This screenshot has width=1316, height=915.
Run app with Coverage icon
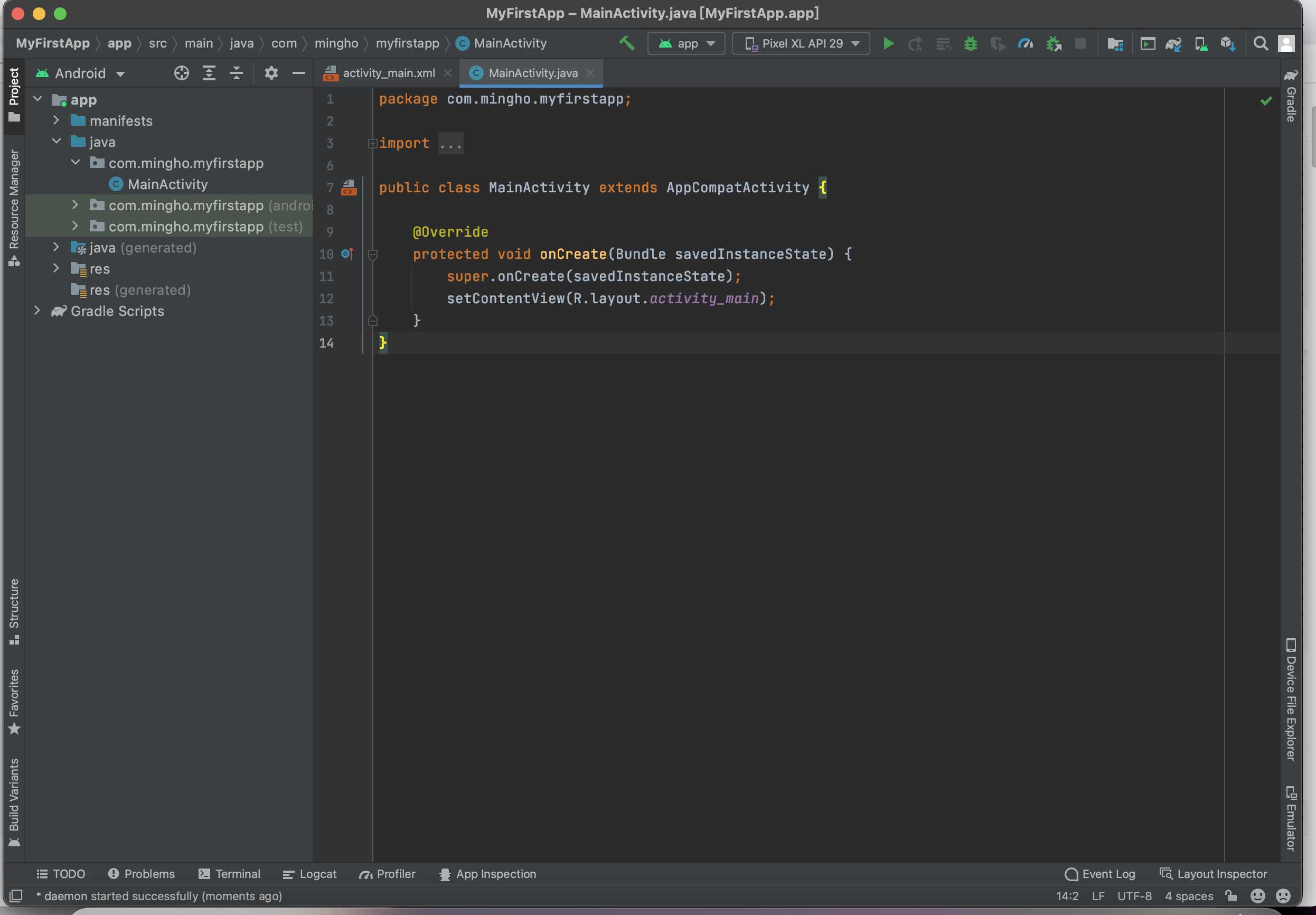[998, 43]
